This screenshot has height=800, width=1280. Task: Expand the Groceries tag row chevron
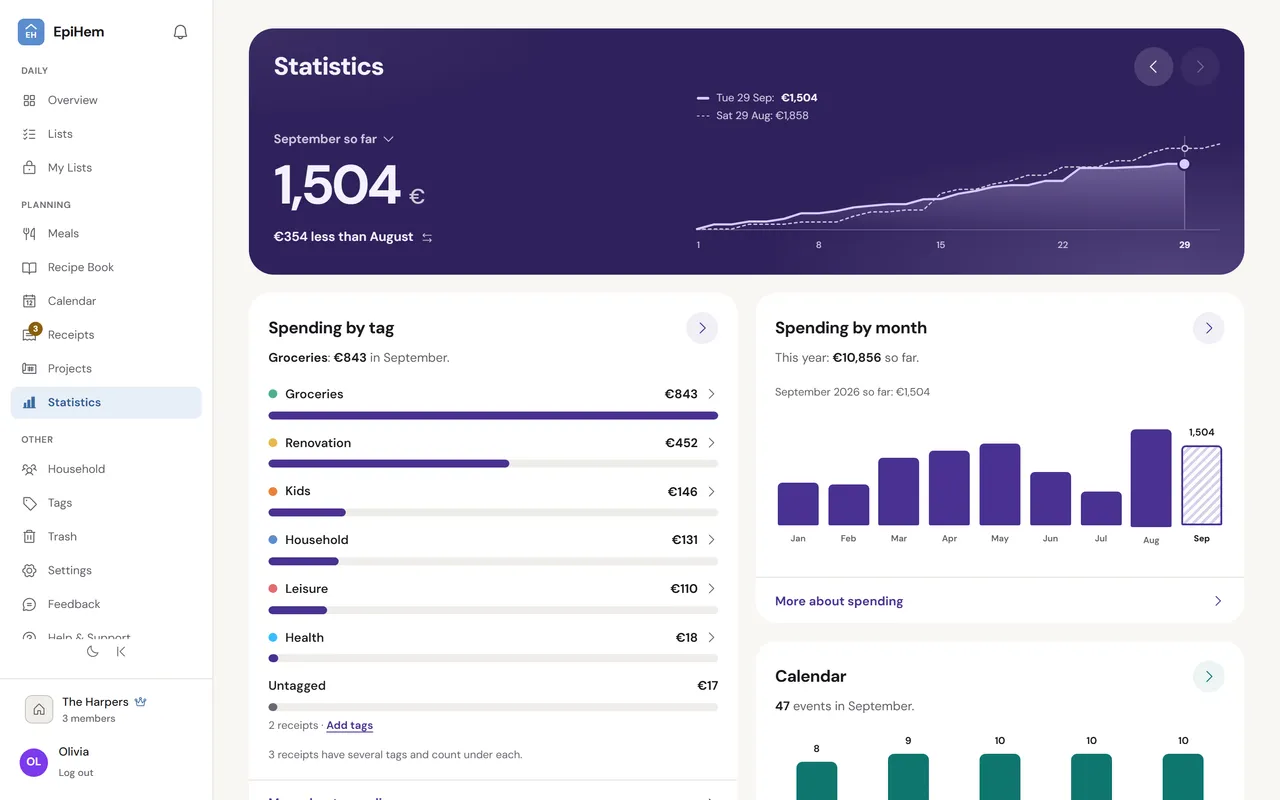tap(711, 394)
